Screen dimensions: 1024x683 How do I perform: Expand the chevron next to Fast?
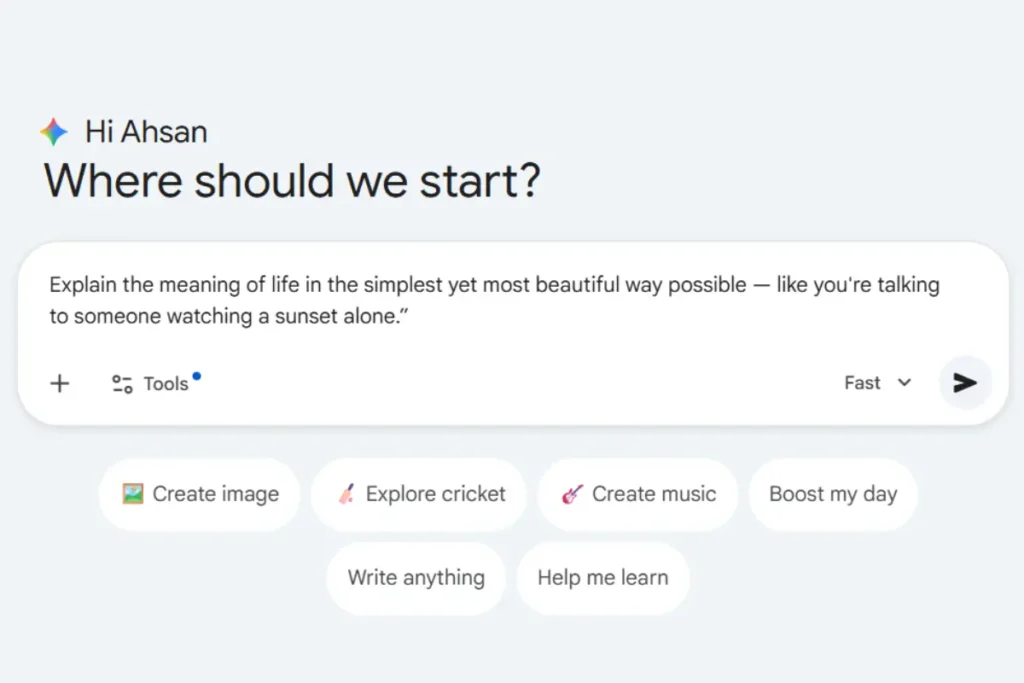905,383
